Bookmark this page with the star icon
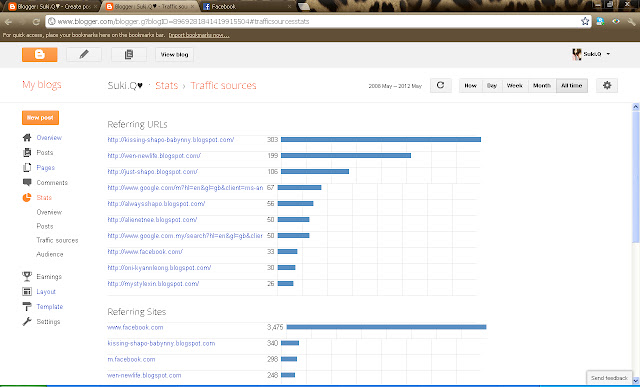Viewport: 640px width, 387px height. coord(585,21)
